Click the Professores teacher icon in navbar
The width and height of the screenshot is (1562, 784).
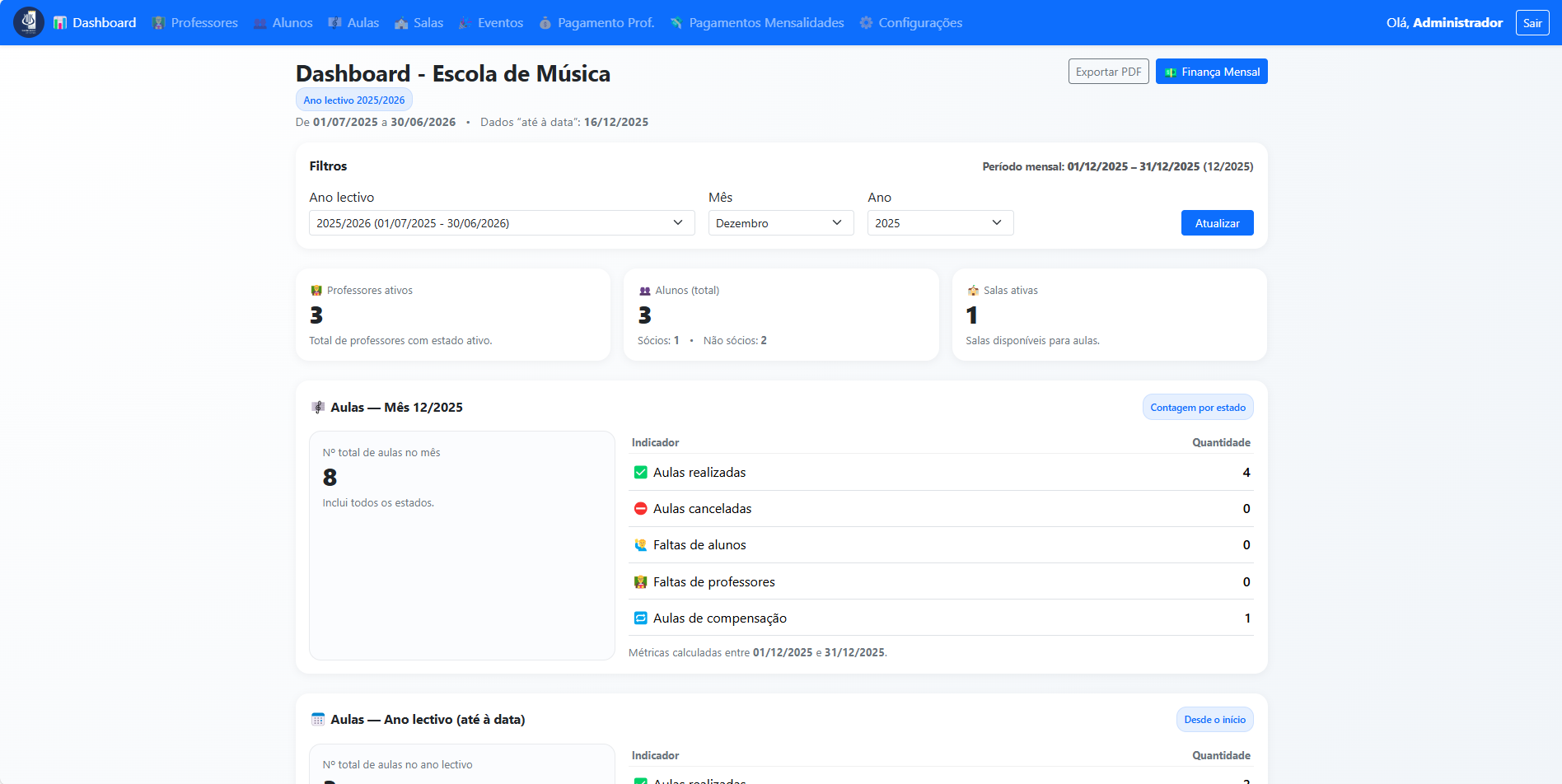point(159,23)
